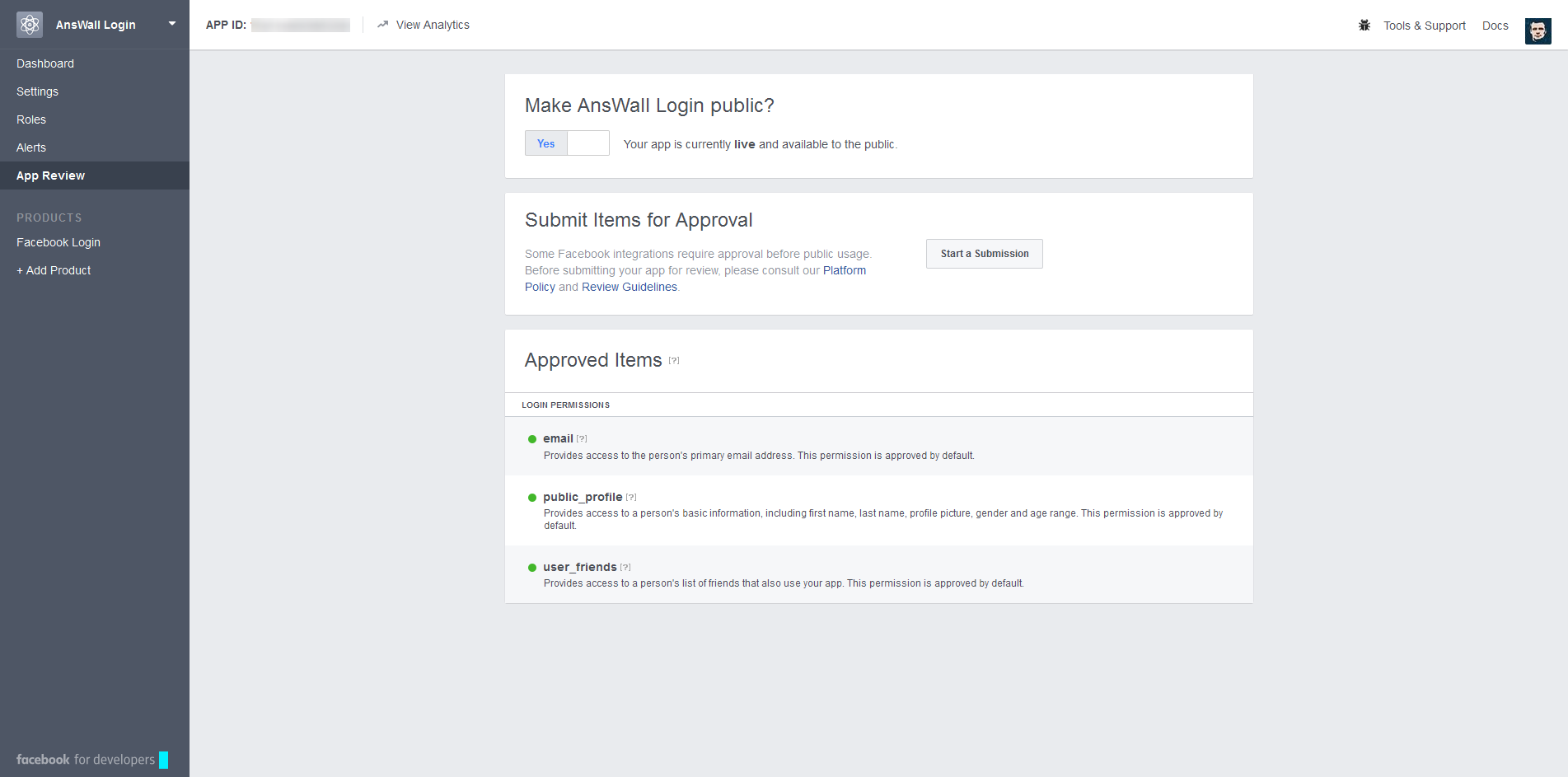Viewport: 1568px width, 777px height.
Task: Click help icon next to Approved Items
Action: point(674,360)
